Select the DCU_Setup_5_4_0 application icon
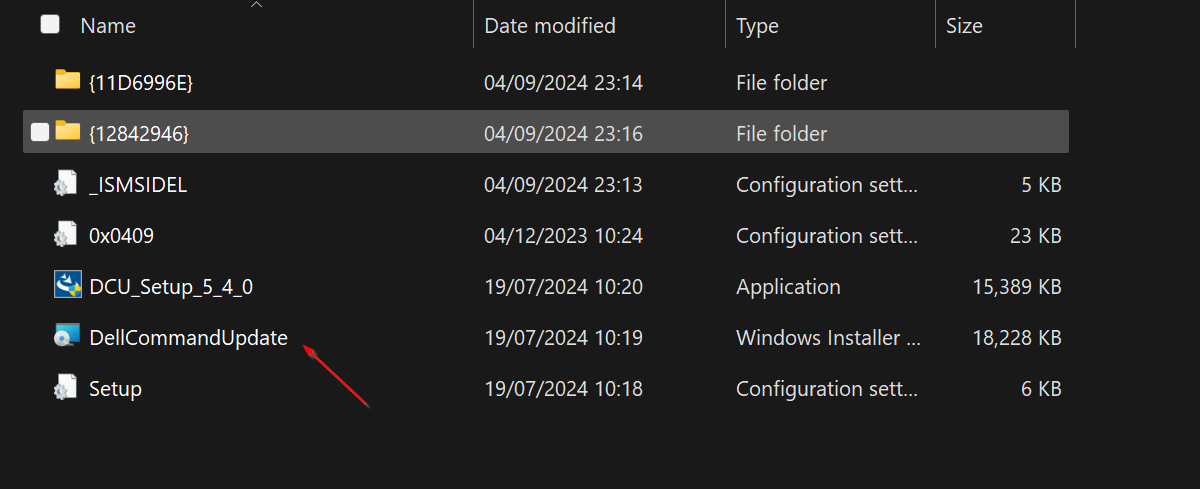The image size is (1200, 489). [67, 285]
